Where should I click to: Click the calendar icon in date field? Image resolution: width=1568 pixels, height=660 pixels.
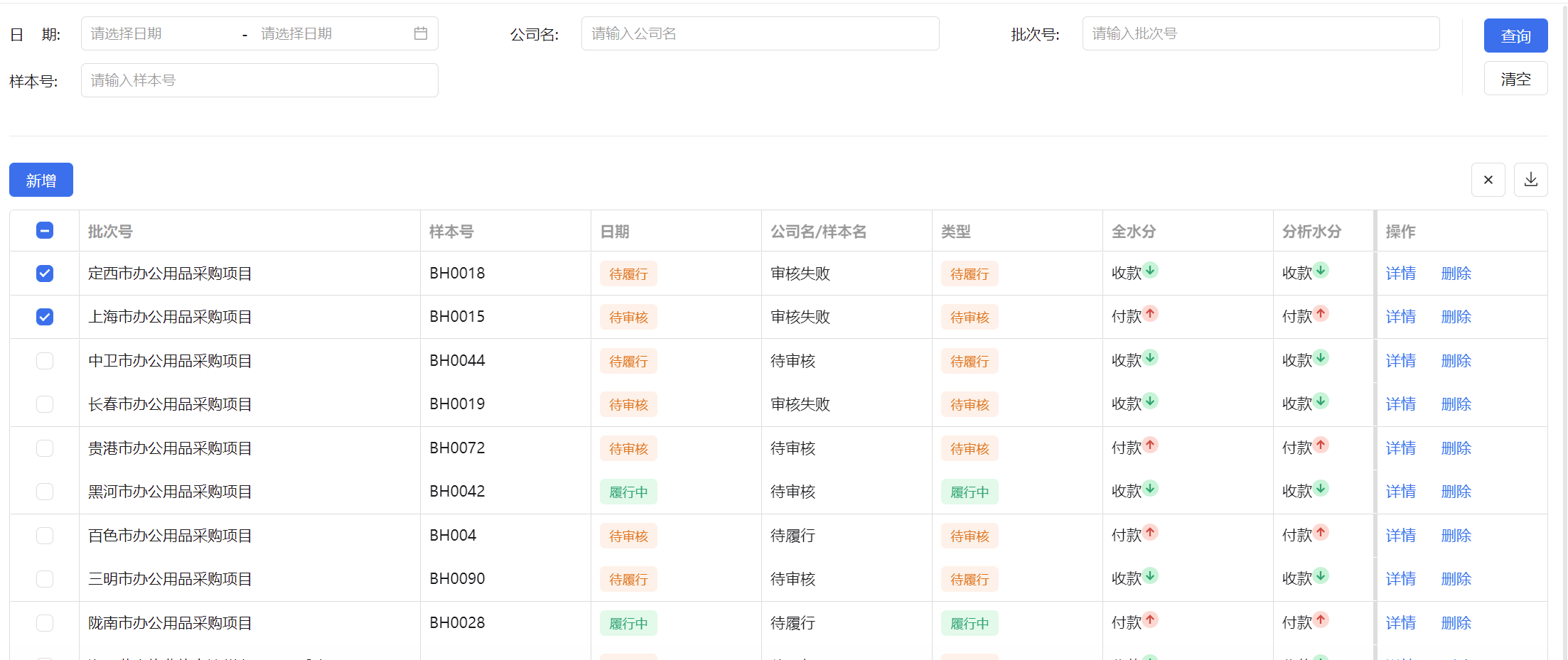(421, 33)
